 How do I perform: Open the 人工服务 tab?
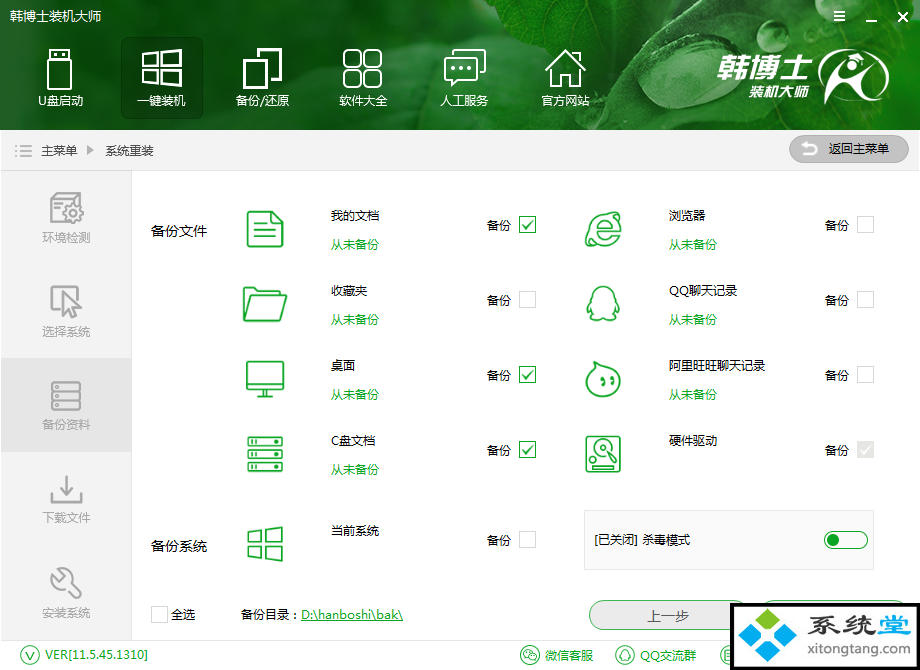click(x=464, y=78)
